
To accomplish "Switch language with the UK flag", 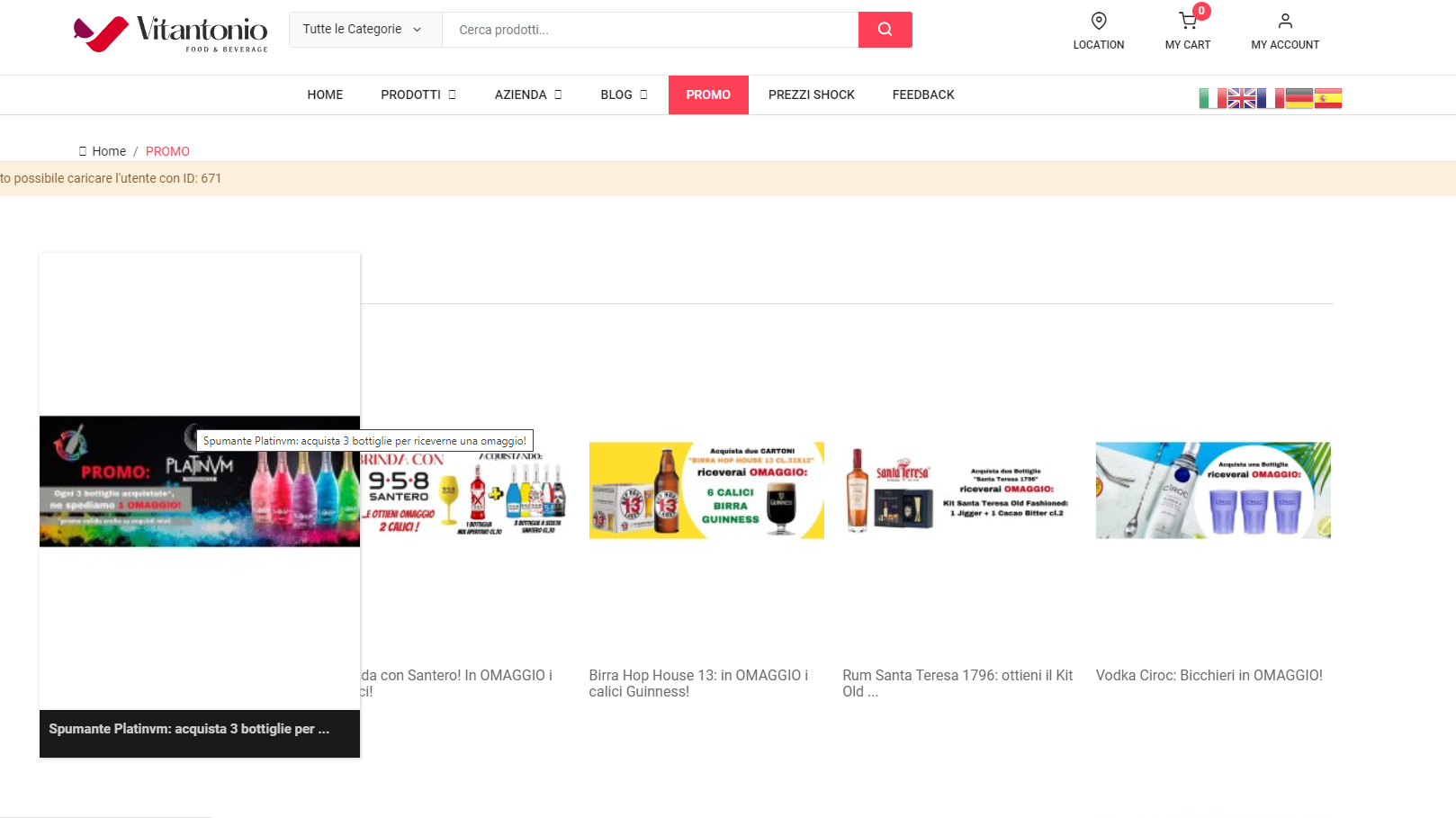I will coord(1242,98).
